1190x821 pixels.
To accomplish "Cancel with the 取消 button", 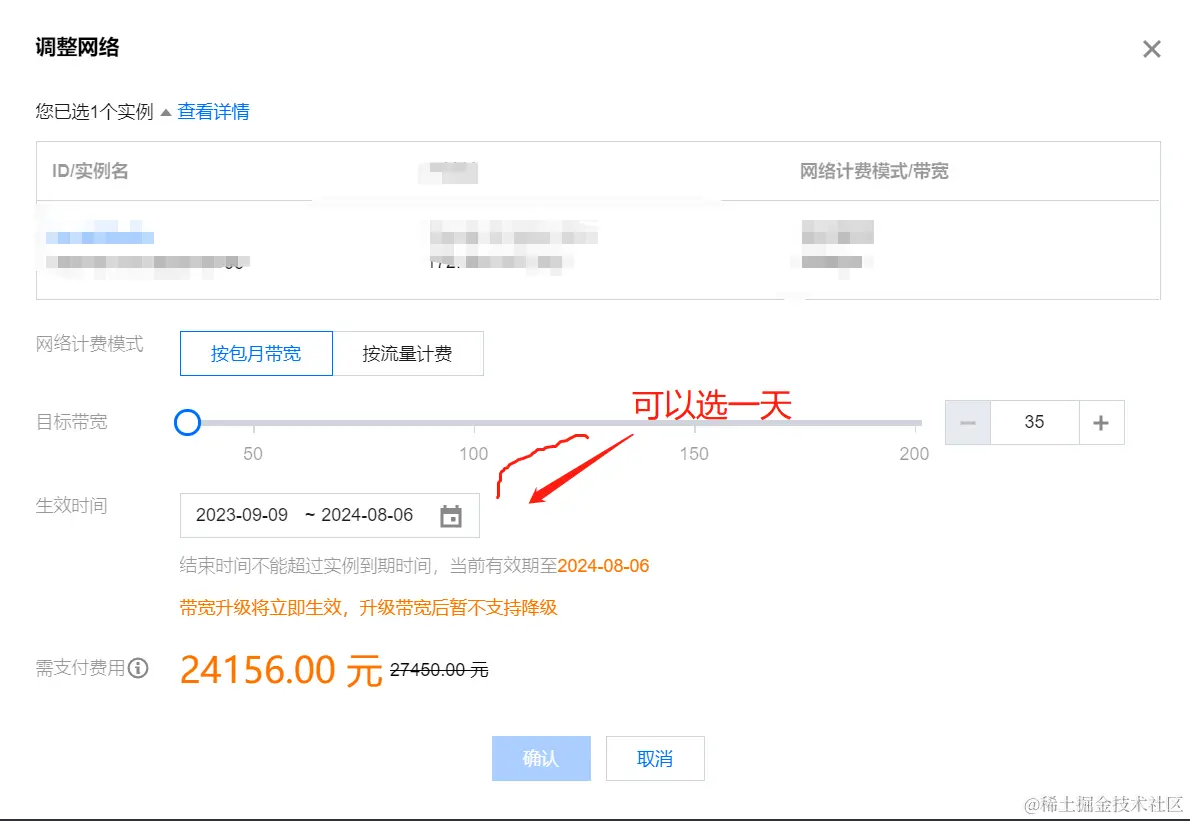I will [655, 758].
